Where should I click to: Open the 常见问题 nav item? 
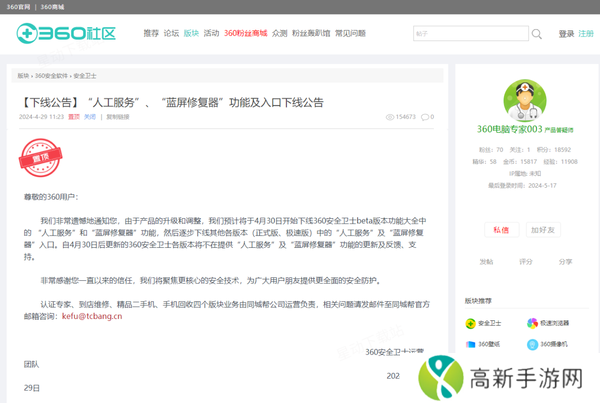(x=351, y=33)
